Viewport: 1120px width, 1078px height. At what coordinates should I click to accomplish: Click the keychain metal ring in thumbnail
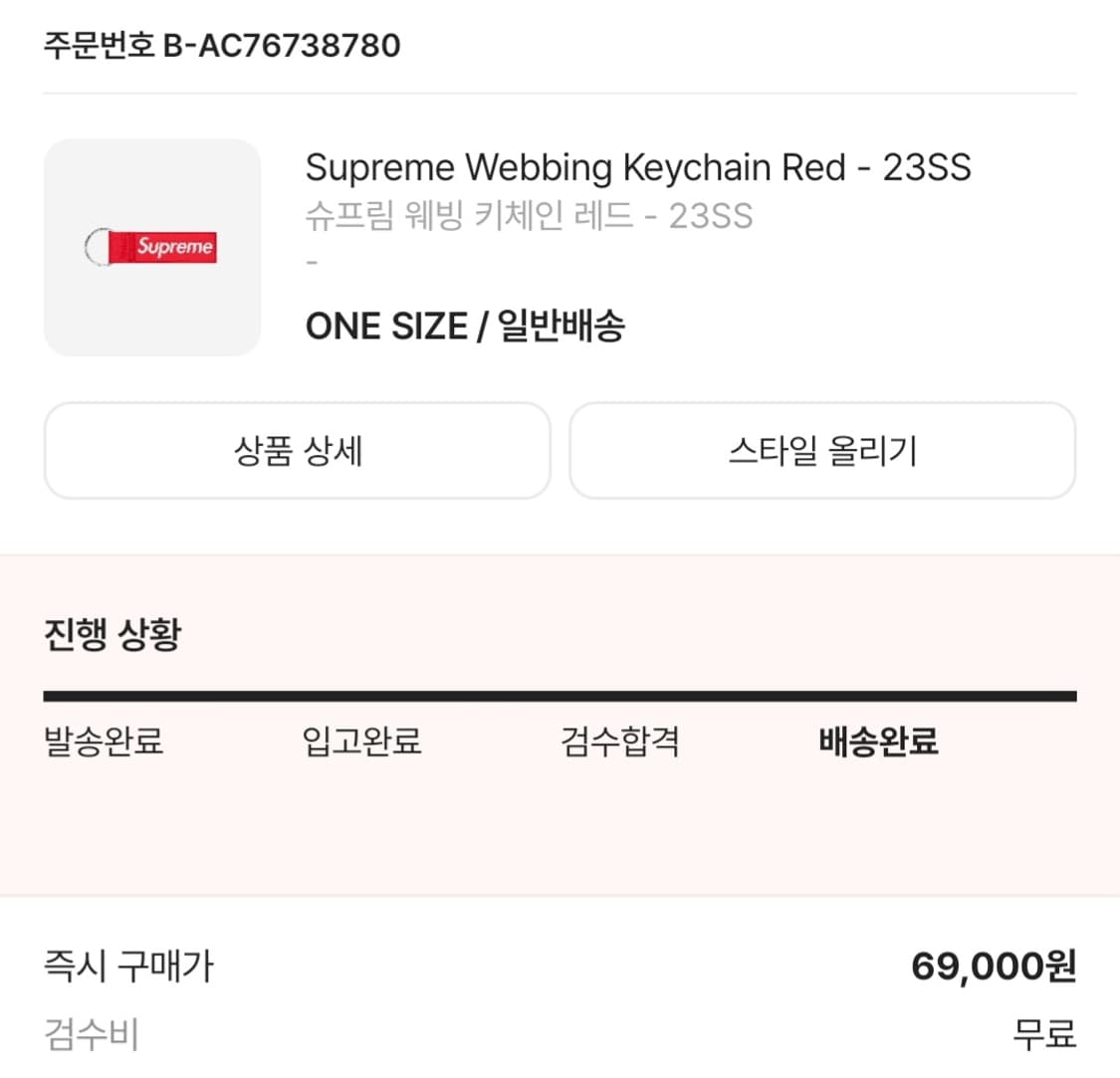tap(95, 247)
